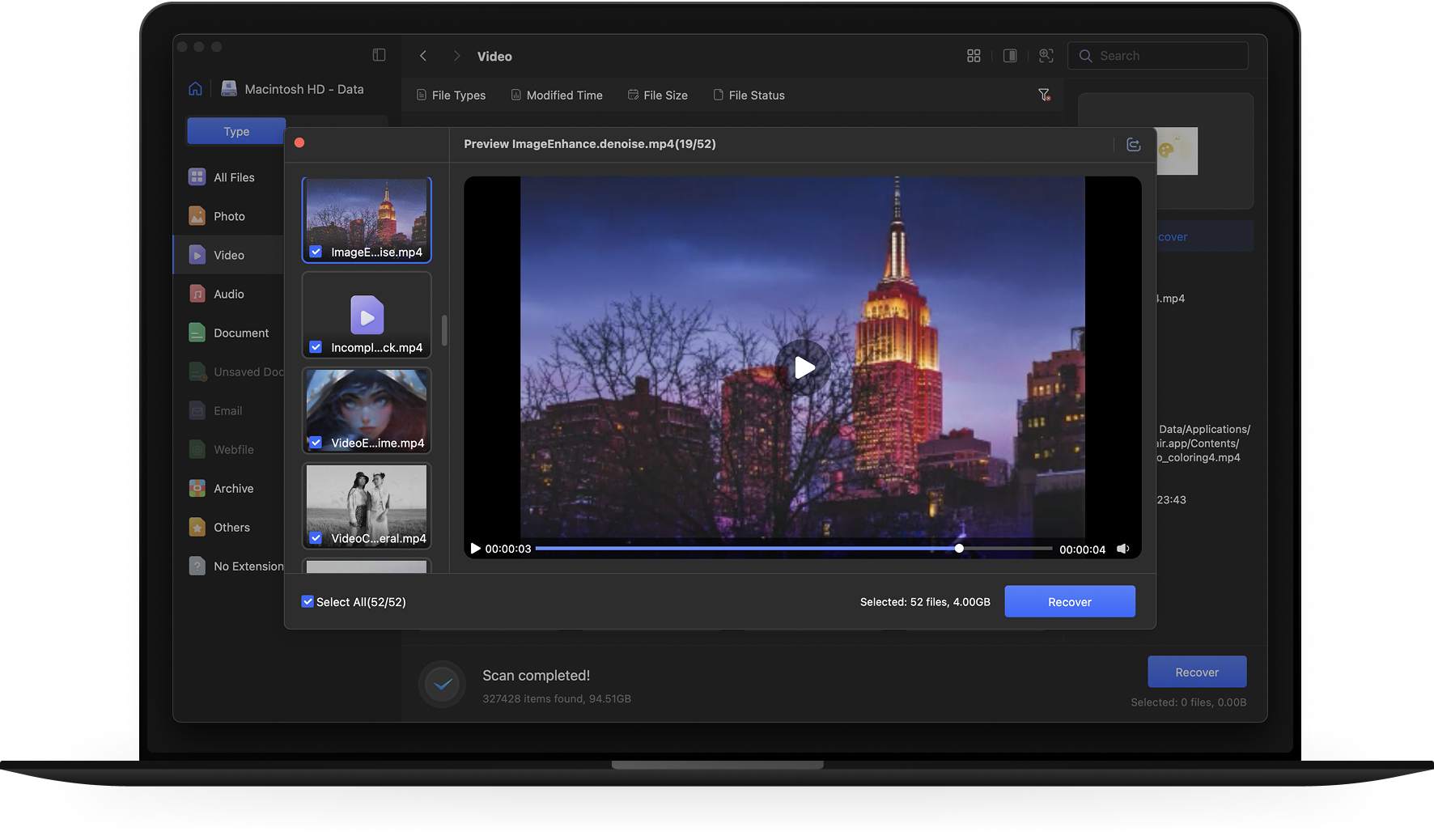Click the 00:00:03 current time label

point(508,549)
